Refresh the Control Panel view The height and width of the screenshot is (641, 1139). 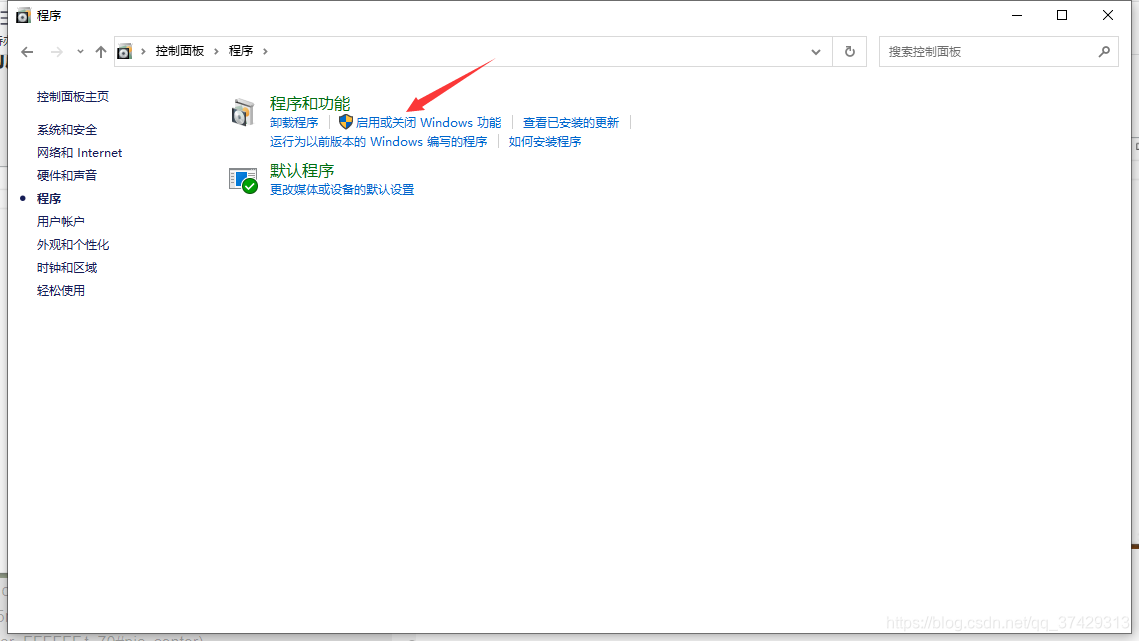(849, 52)
